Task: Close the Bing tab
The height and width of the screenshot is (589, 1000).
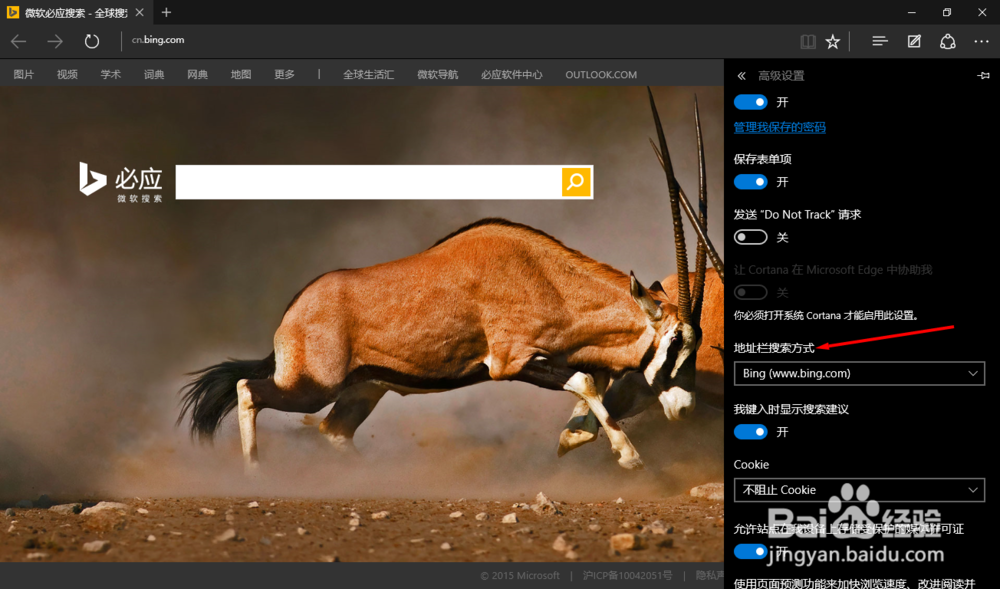Action: [140, 12]
